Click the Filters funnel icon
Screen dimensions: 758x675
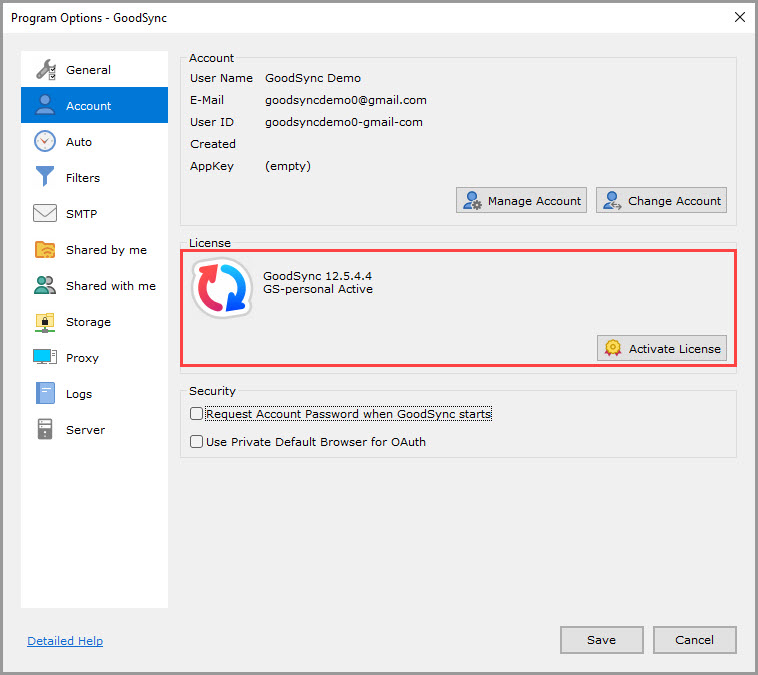[x=45, y=176]
